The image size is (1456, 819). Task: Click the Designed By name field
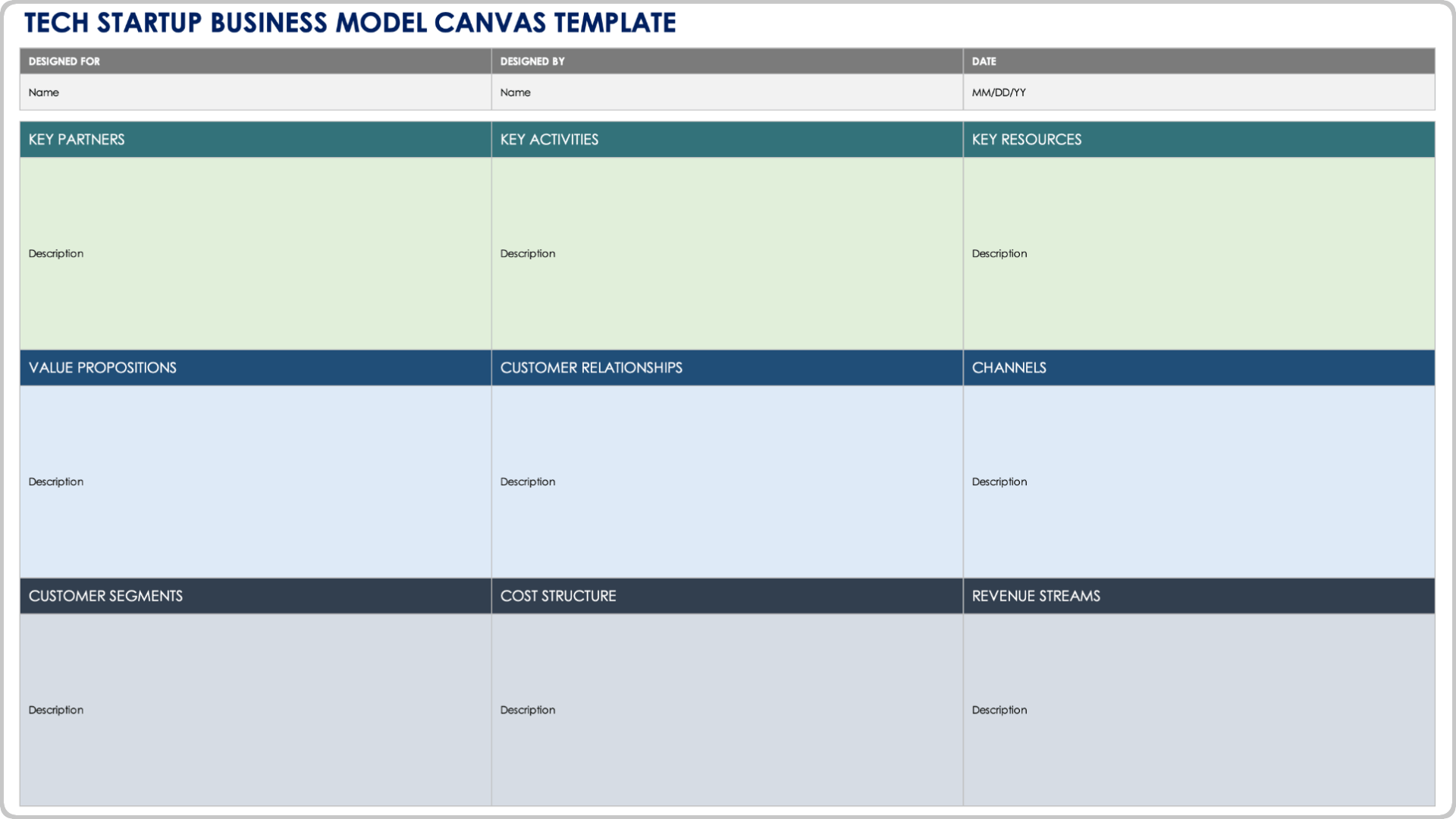726,93
